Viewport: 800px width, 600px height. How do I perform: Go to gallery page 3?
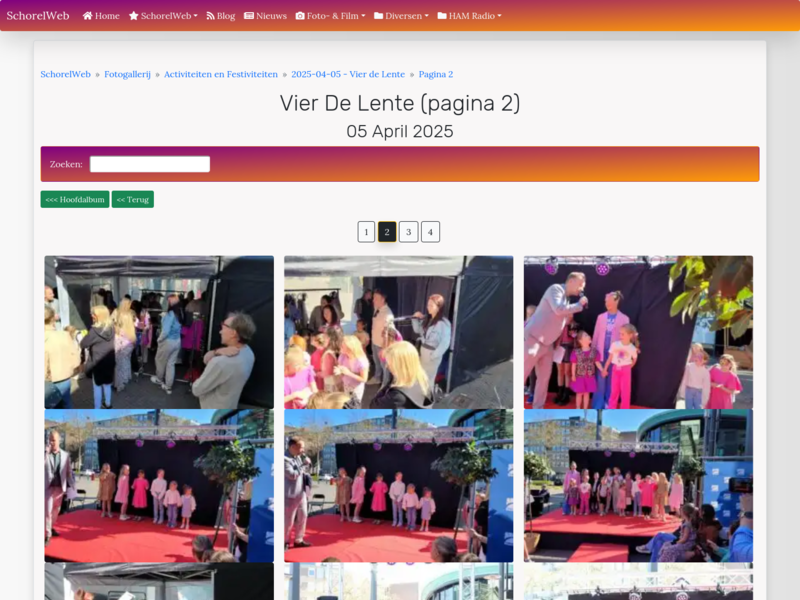(x=409, y=232)
